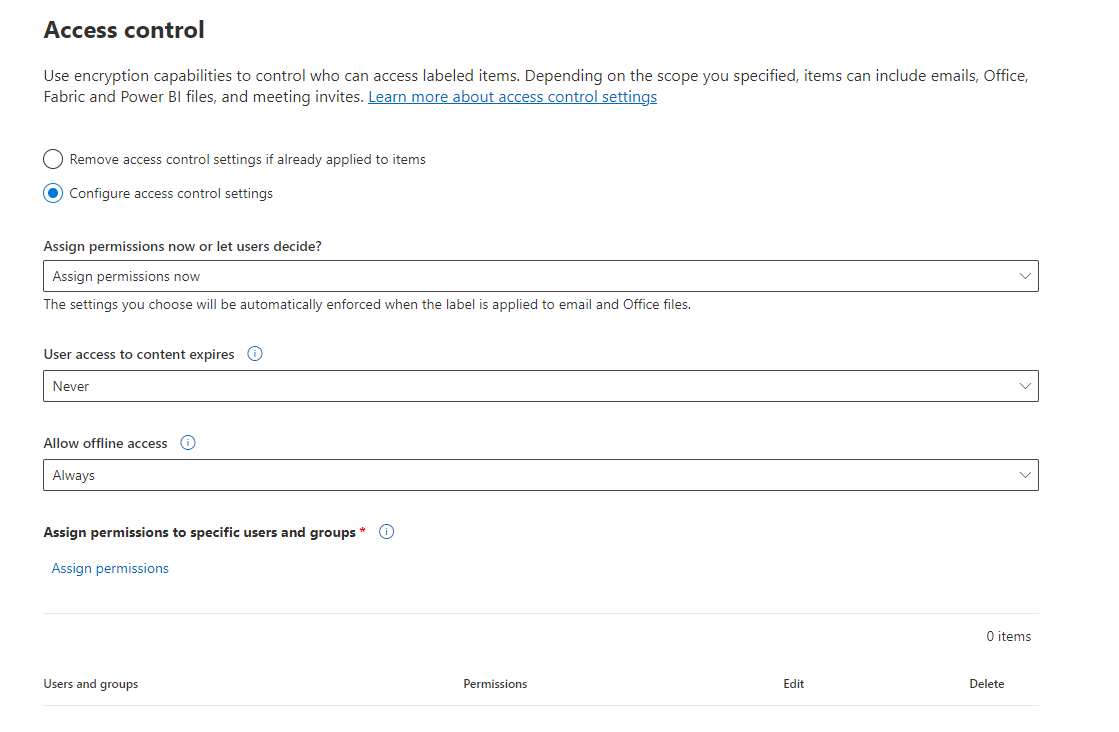
Task: Click the "Assign permissions" link
Action: [110, 568]
